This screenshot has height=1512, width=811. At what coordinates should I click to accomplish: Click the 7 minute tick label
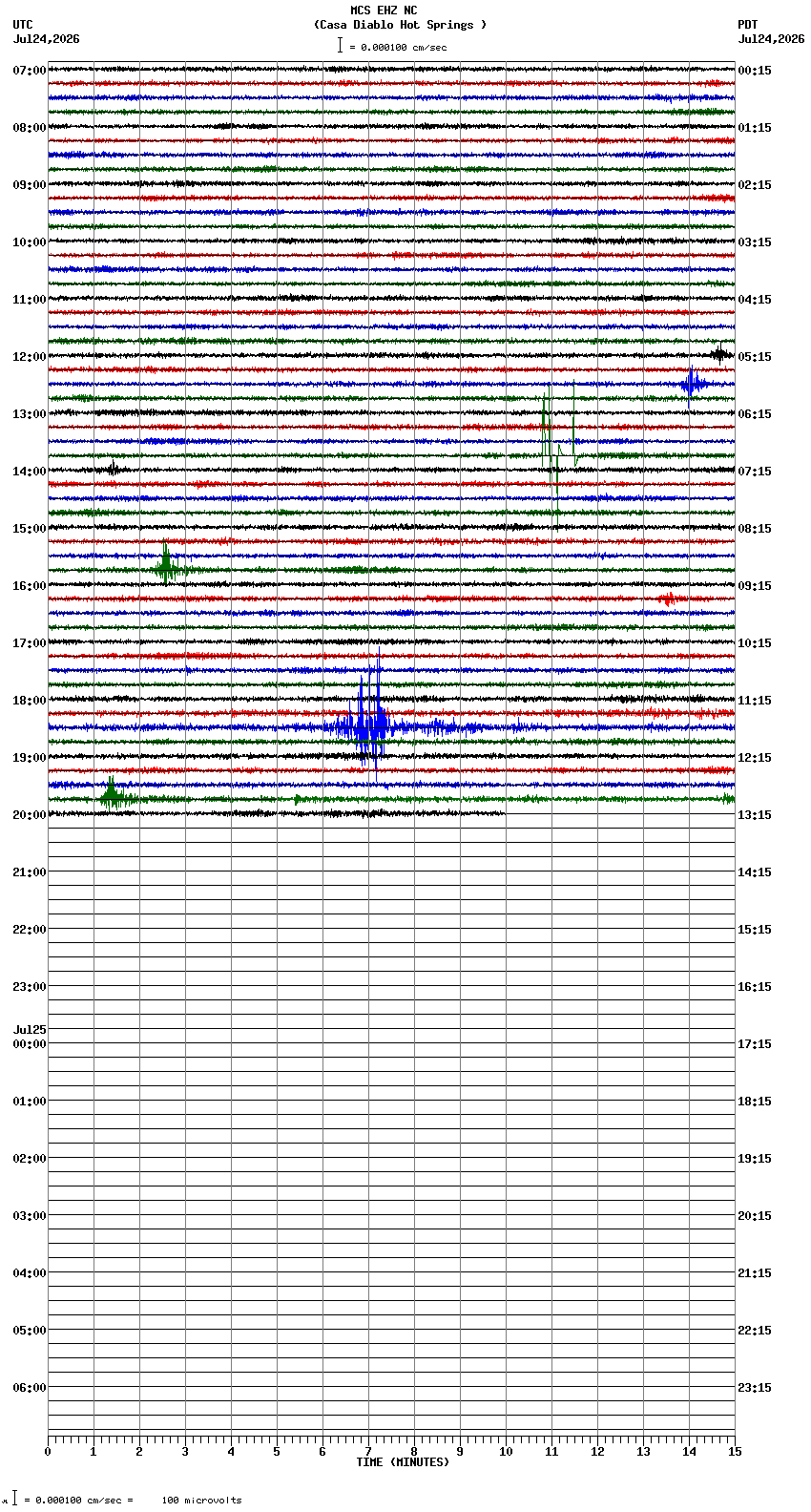point(368,1452)
